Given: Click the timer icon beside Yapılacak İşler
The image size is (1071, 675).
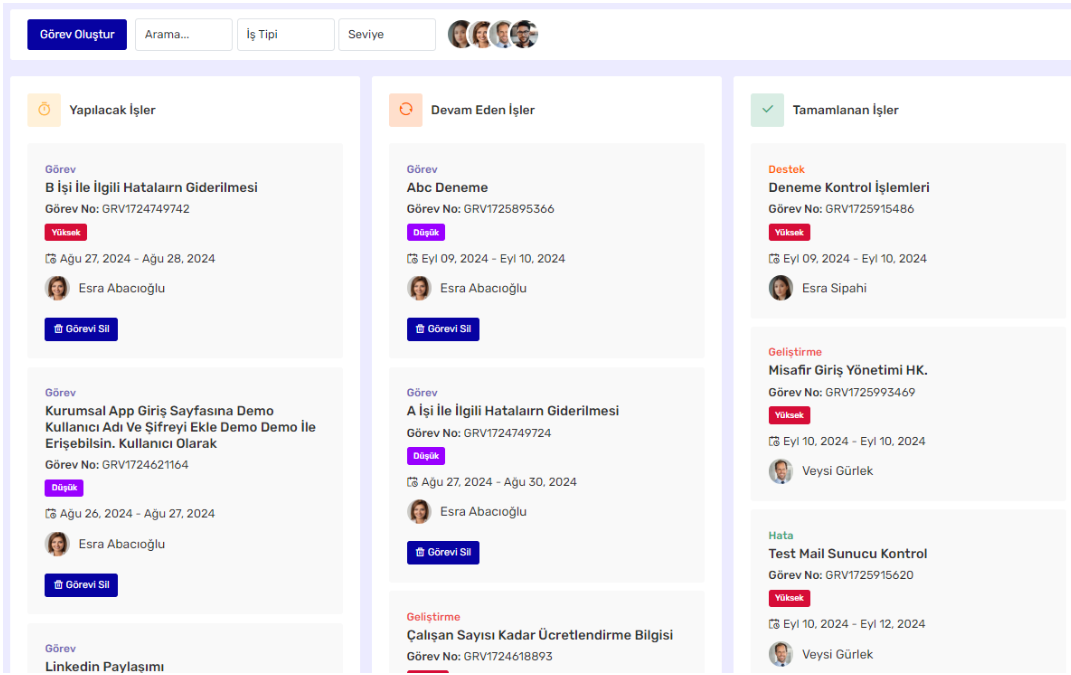Looking at the screenshot, I should coord(44,110).
